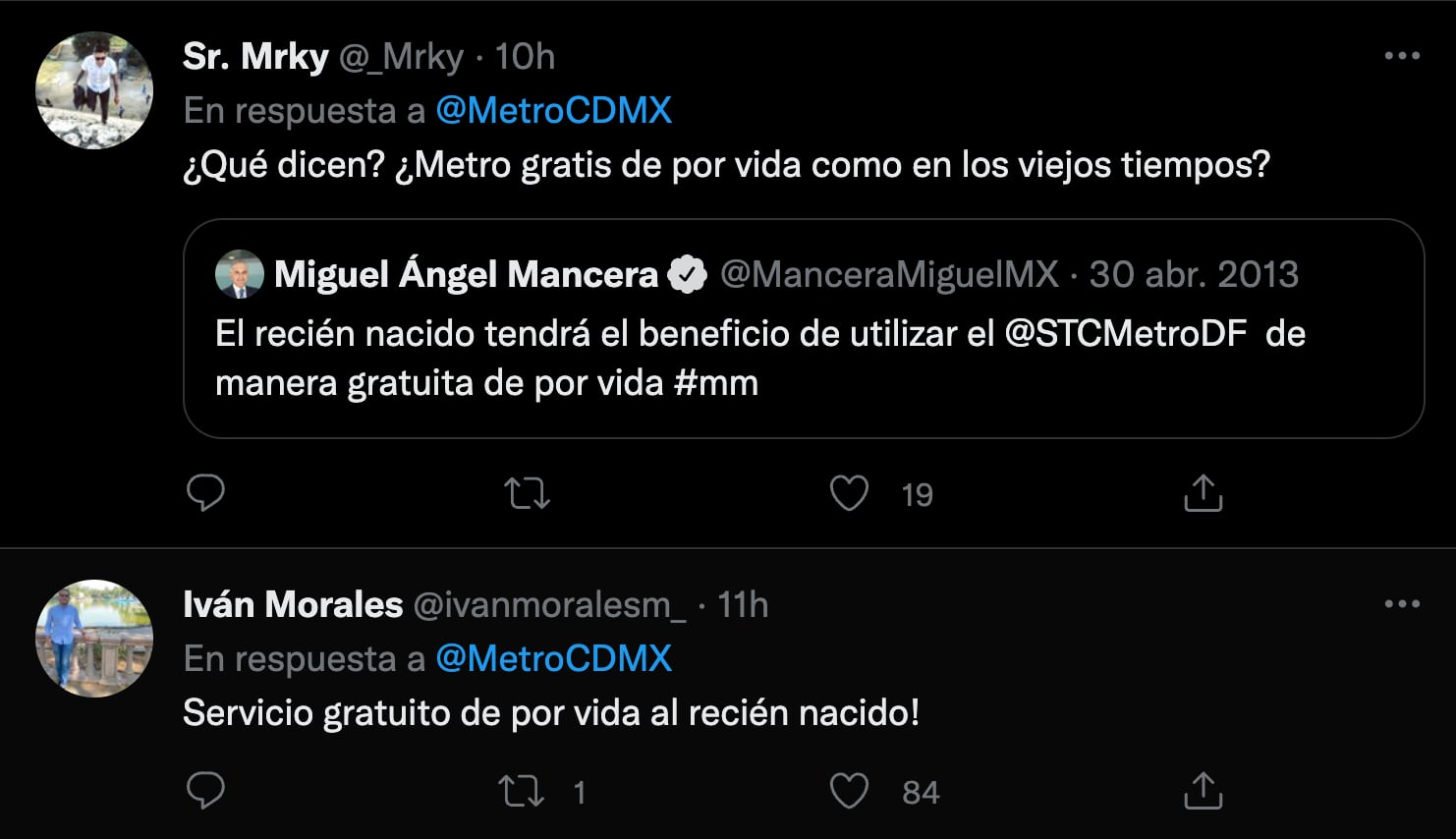Viewport: 1456px width, 839px height.
Task: Like Sr. Mrky's tweet with the heart icon
Action: [x=849, y=493]
